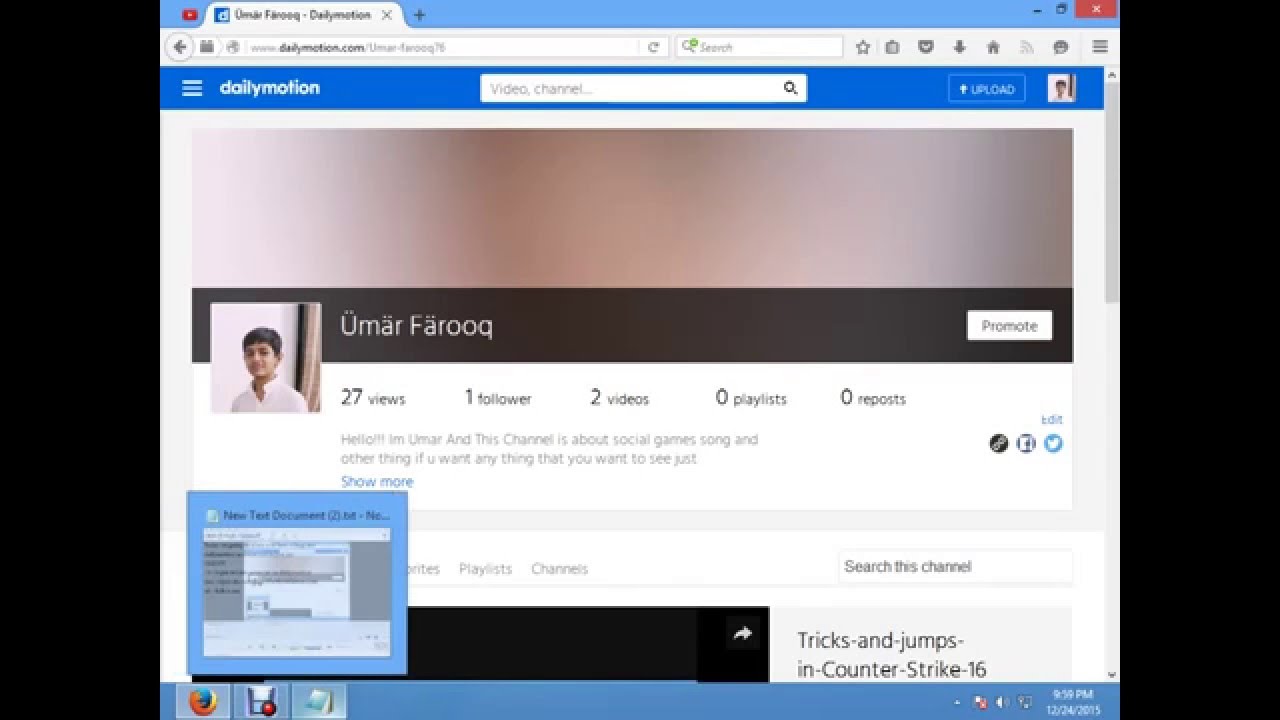Open the Channels tab on channel
Screen dimensions: 1280x720
[559, 568]
